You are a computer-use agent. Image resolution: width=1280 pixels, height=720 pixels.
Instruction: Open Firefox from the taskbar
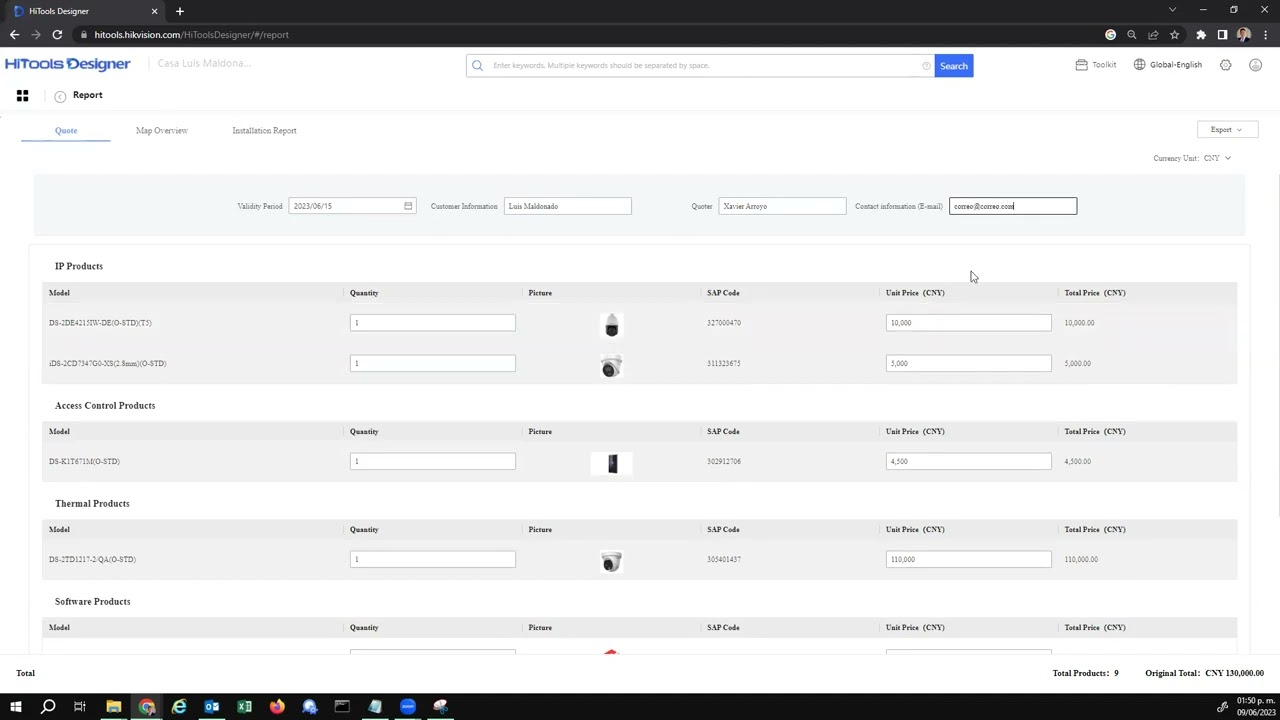[x=277, y=707]
